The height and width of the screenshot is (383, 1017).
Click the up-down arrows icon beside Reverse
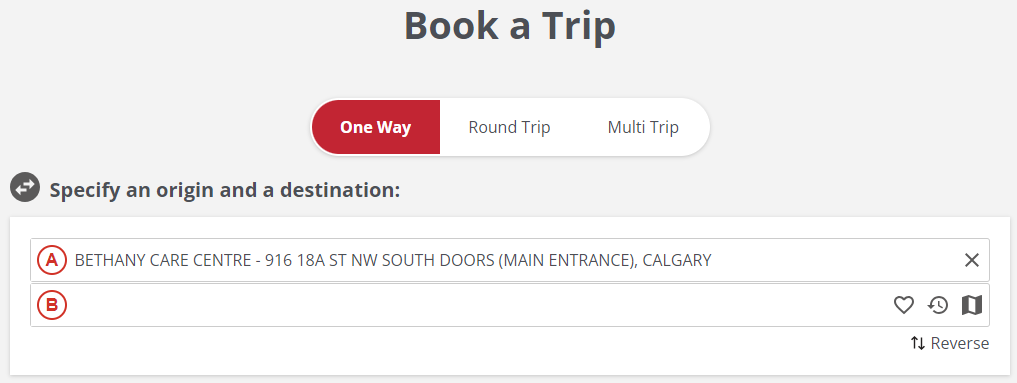tap(917, 343)
